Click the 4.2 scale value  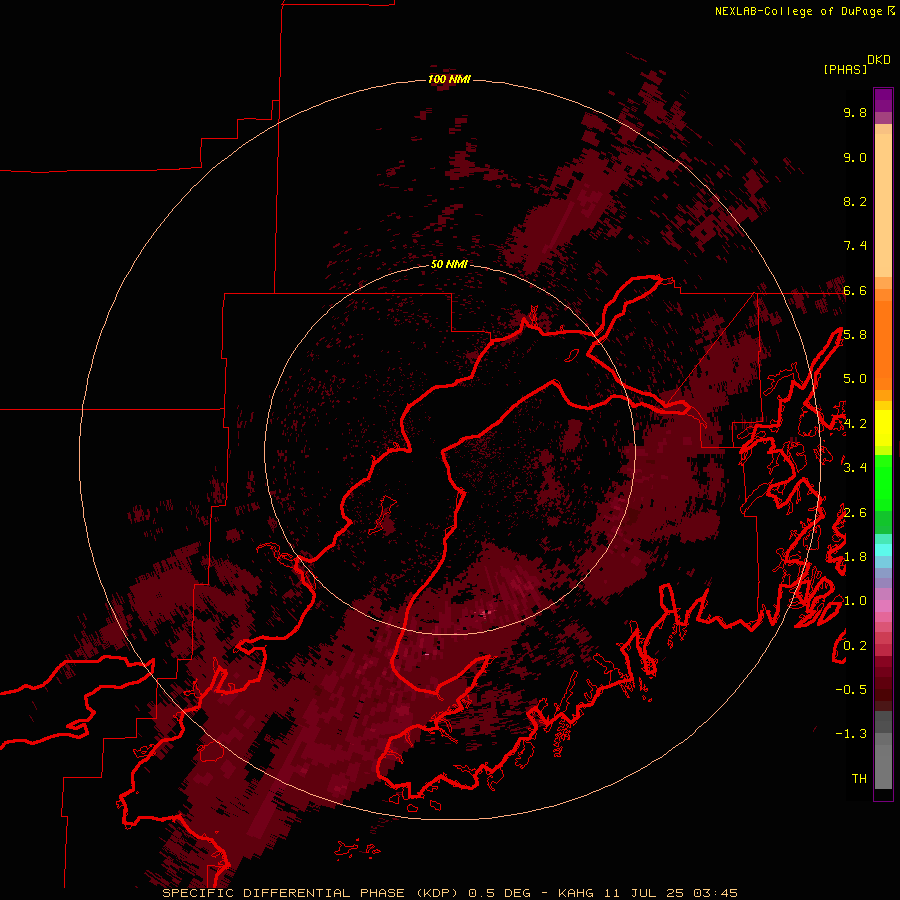[x=855, y=424]
